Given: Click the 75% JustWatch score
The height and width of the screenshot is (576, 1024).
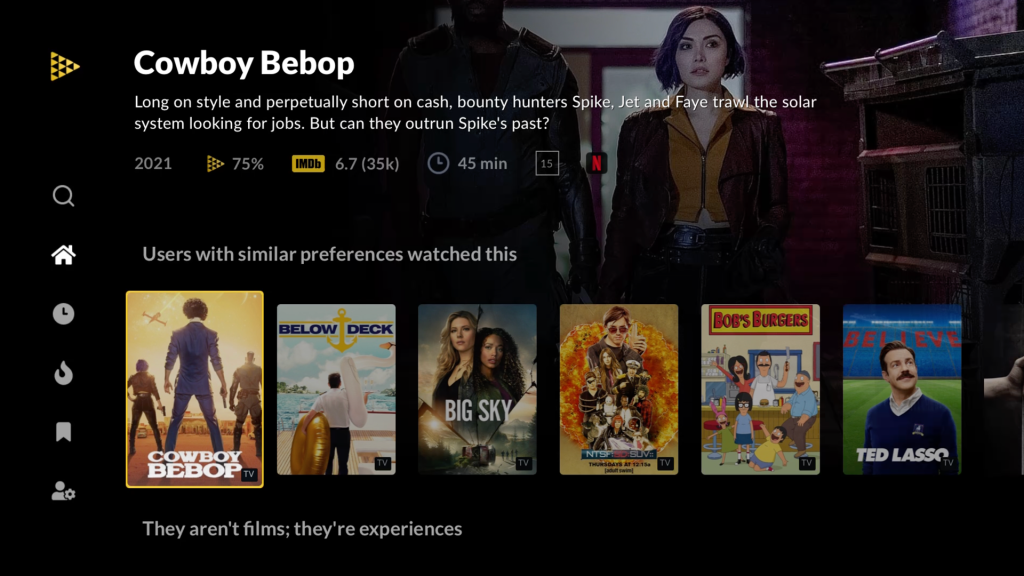Looking at the screenshot, I should click(235, 164).
